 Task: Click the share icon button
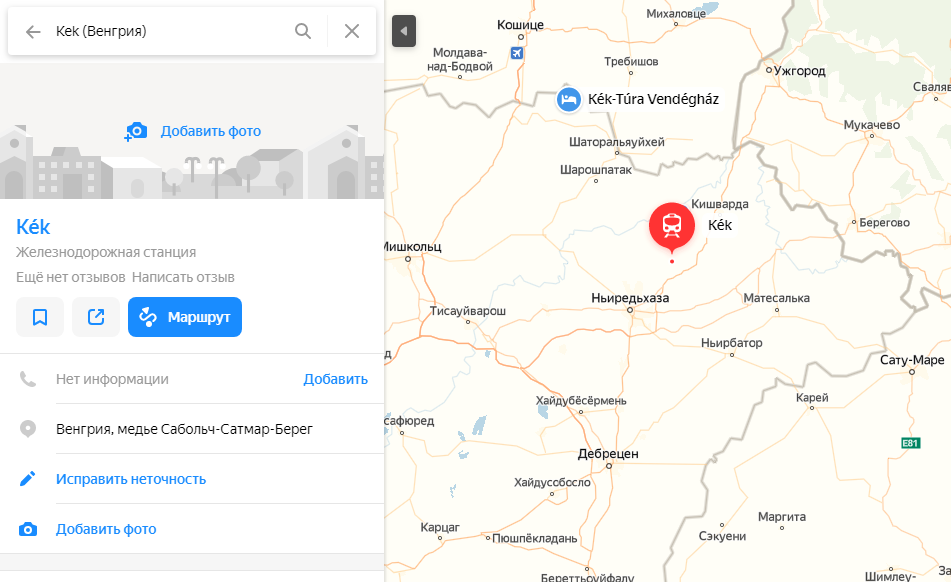tap(96, 317)
